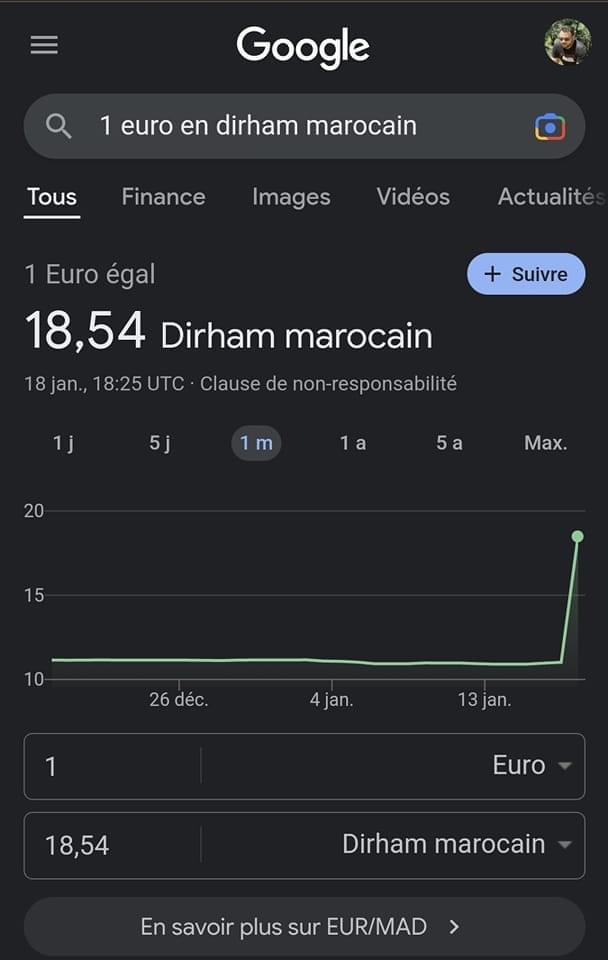
Task: Tap the Google Lens camera icon
Action: (550, 127)
